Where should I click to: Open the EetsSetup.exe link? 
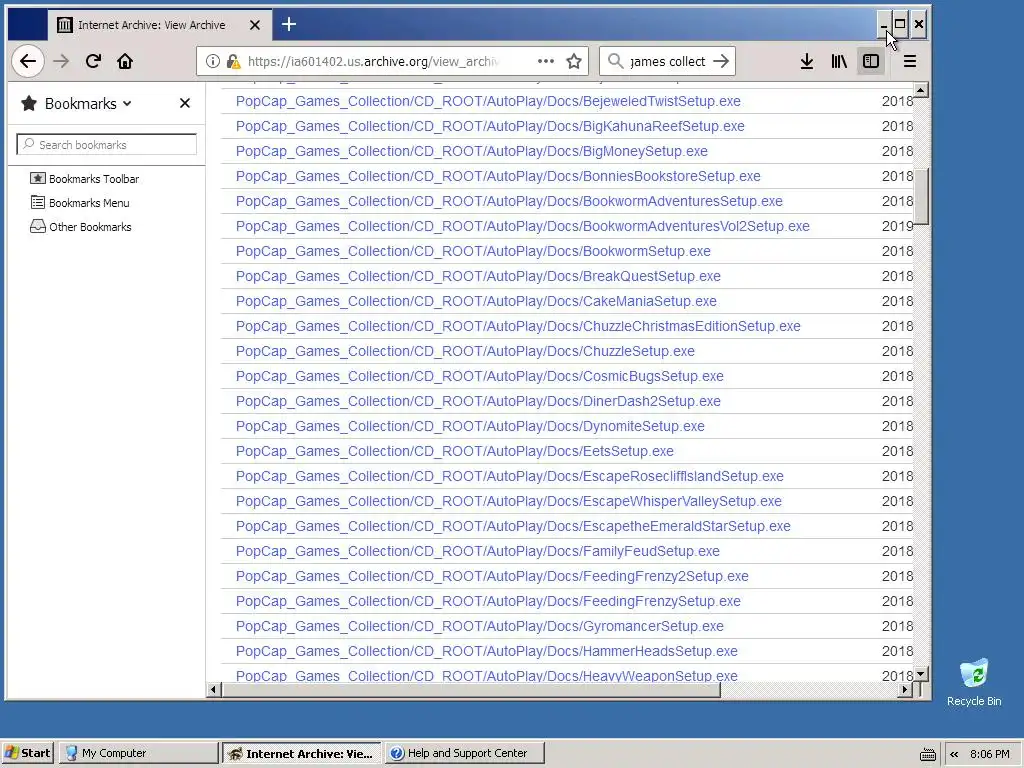[455, 451]
